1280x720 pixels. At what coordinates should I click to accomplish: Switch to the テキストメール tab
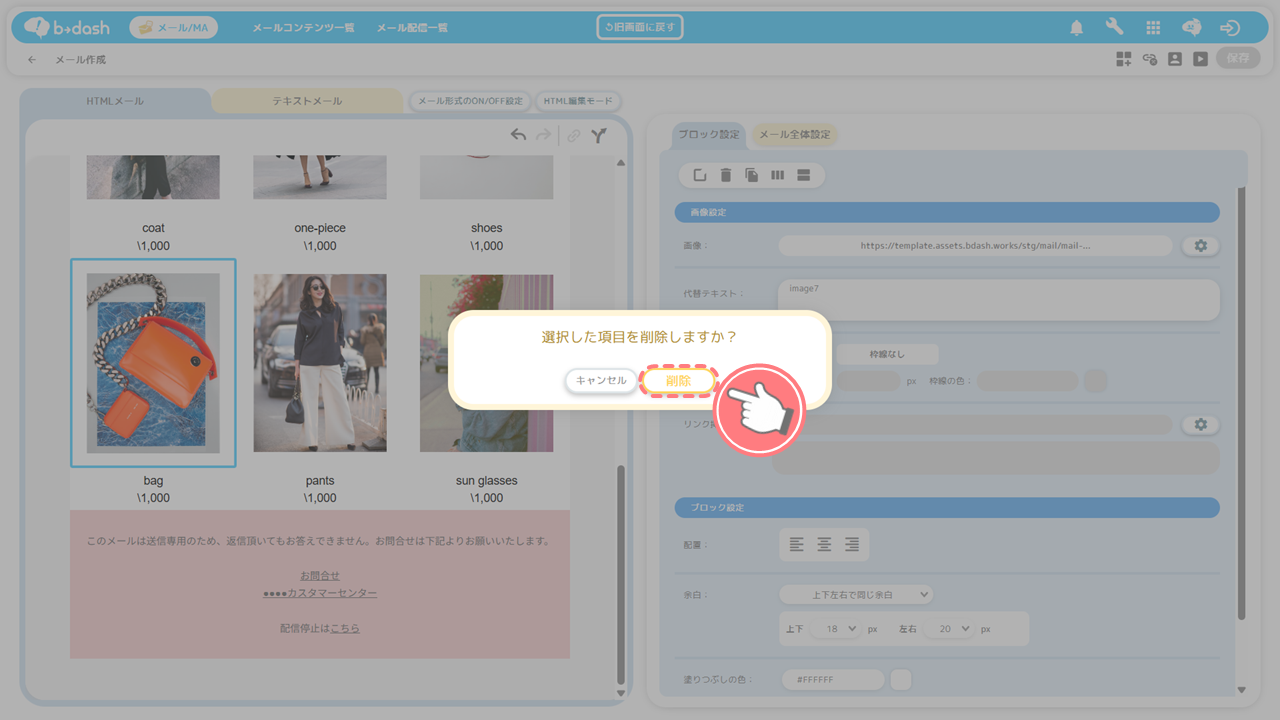pos(307,101)
